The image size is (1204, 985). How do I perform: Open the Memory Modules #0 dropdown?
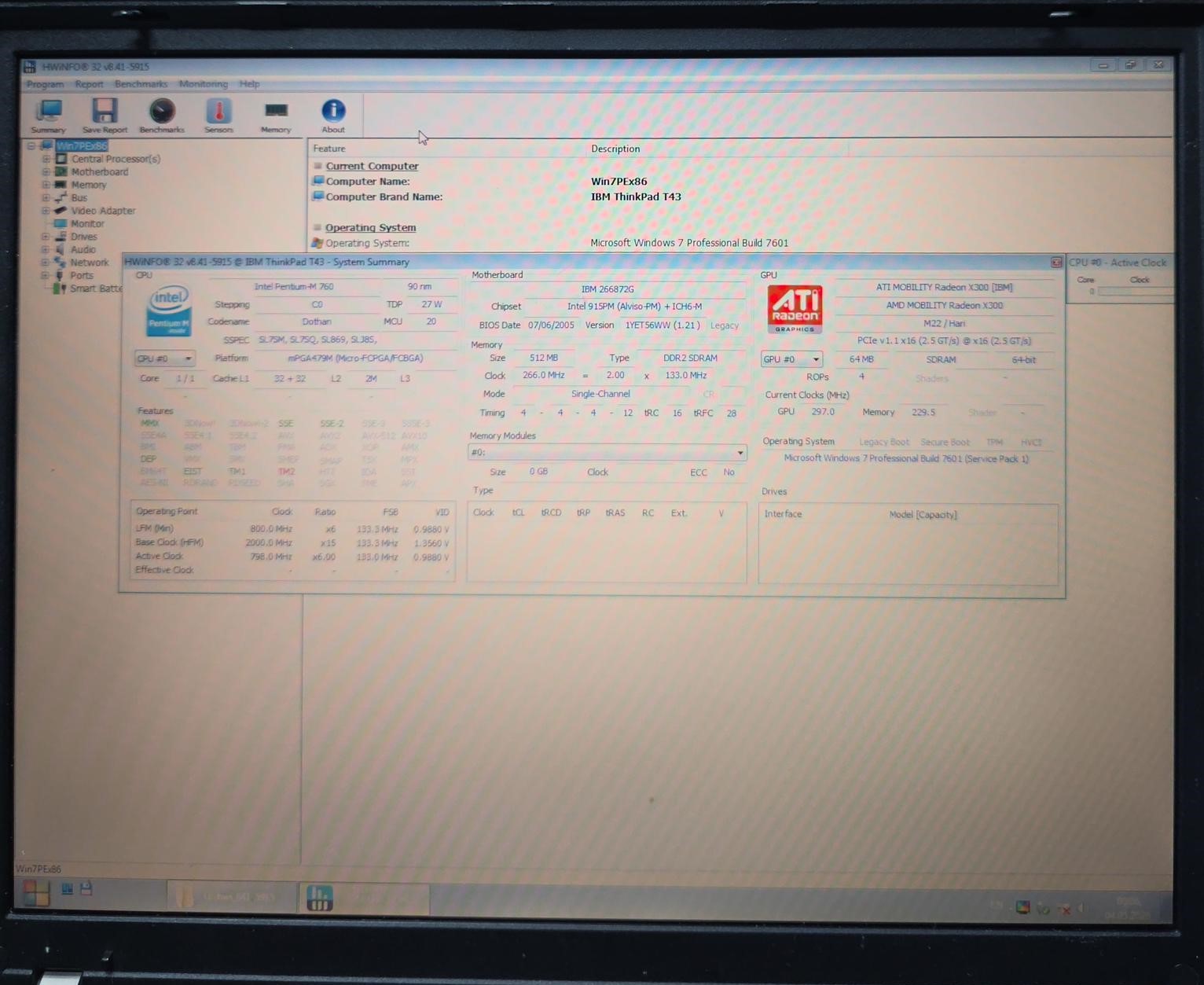607,452
